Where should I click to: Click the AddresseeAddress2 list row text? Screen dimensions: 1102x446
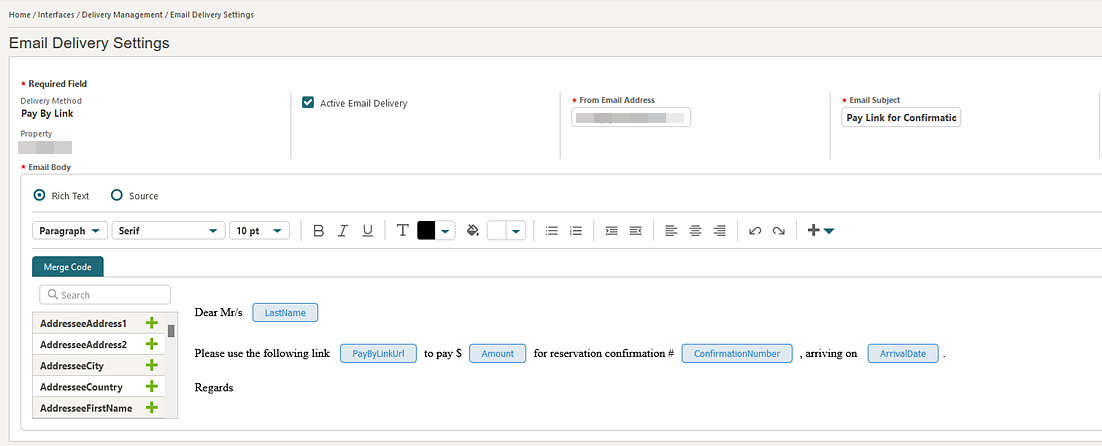(84, 345)
